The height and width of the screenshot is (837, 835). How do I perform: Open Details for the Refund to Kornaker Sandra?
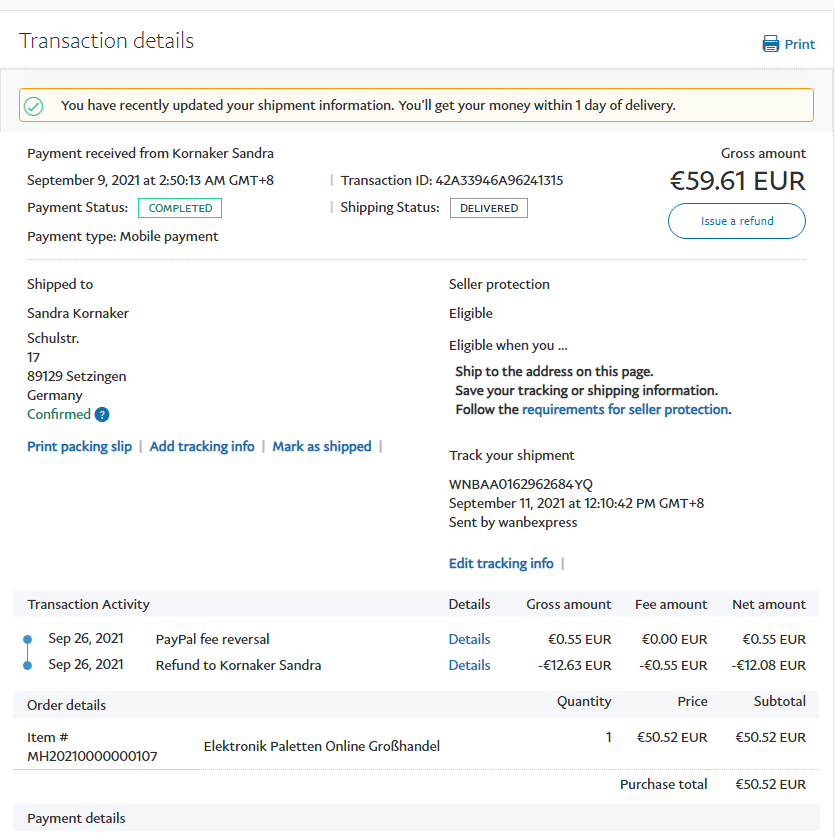pos(469,665)
